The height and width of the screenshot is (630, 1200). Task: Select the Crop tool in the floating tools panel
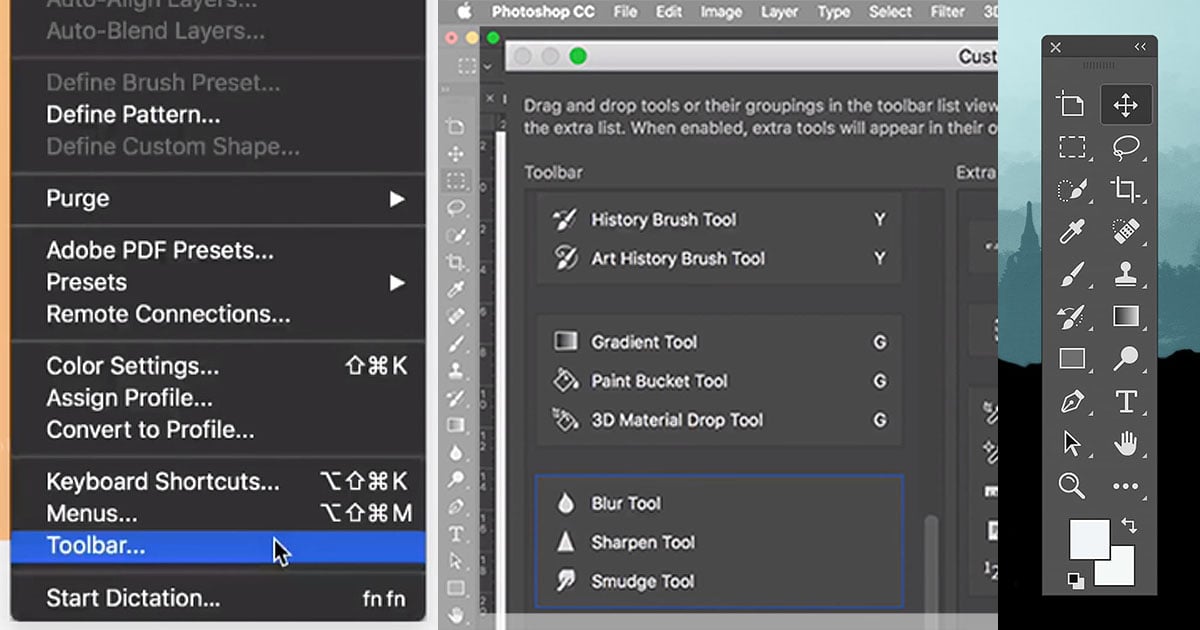click(1126, 190)
